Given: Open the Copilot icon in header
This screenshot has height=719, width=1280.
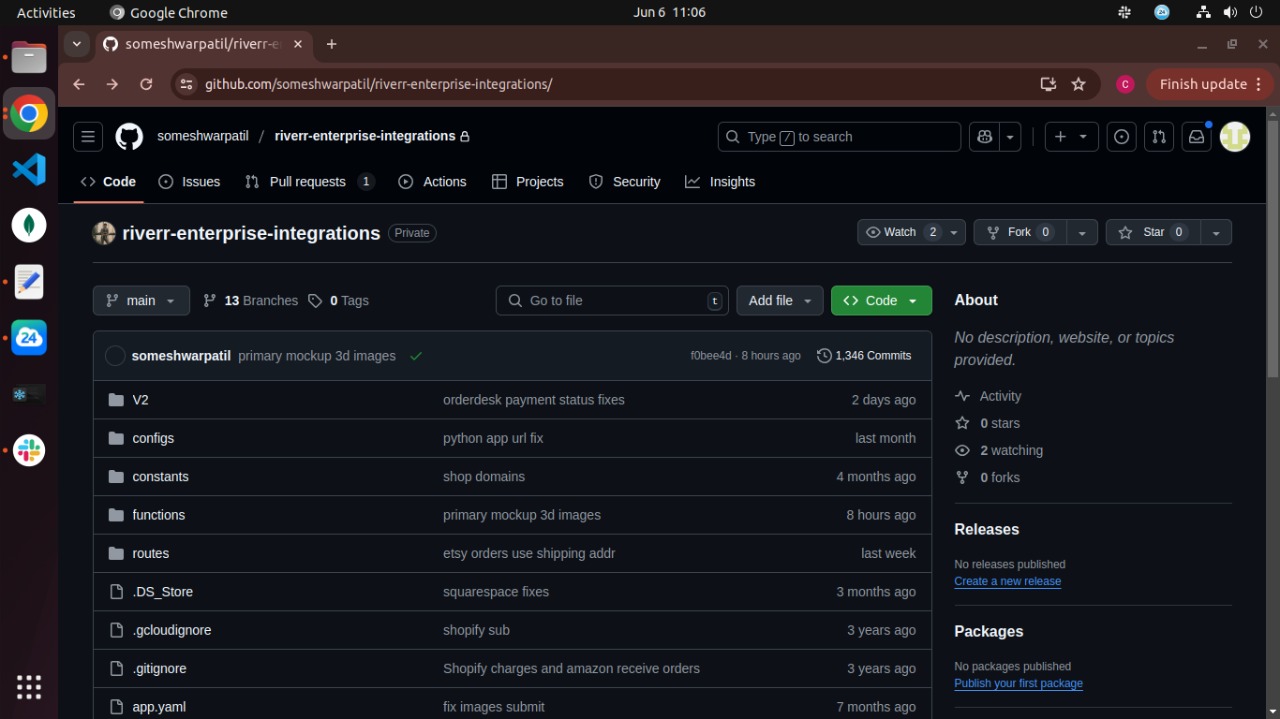Looking at the screenshot, I should [x=984, y=137].
